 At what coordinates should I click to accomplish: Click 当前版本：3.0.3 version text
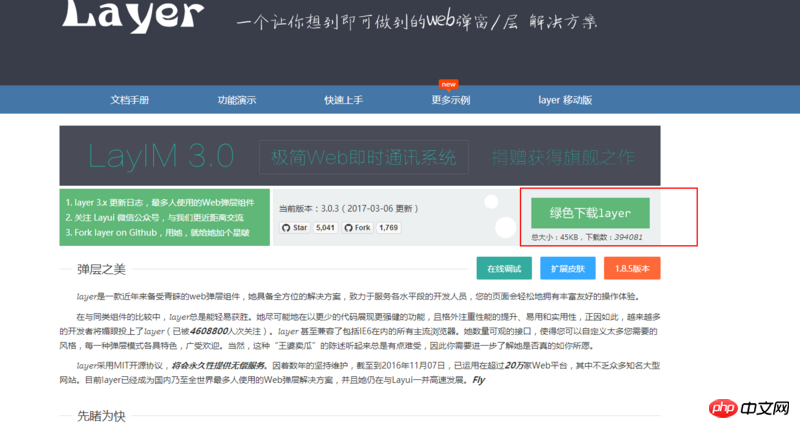click(348, 209)
